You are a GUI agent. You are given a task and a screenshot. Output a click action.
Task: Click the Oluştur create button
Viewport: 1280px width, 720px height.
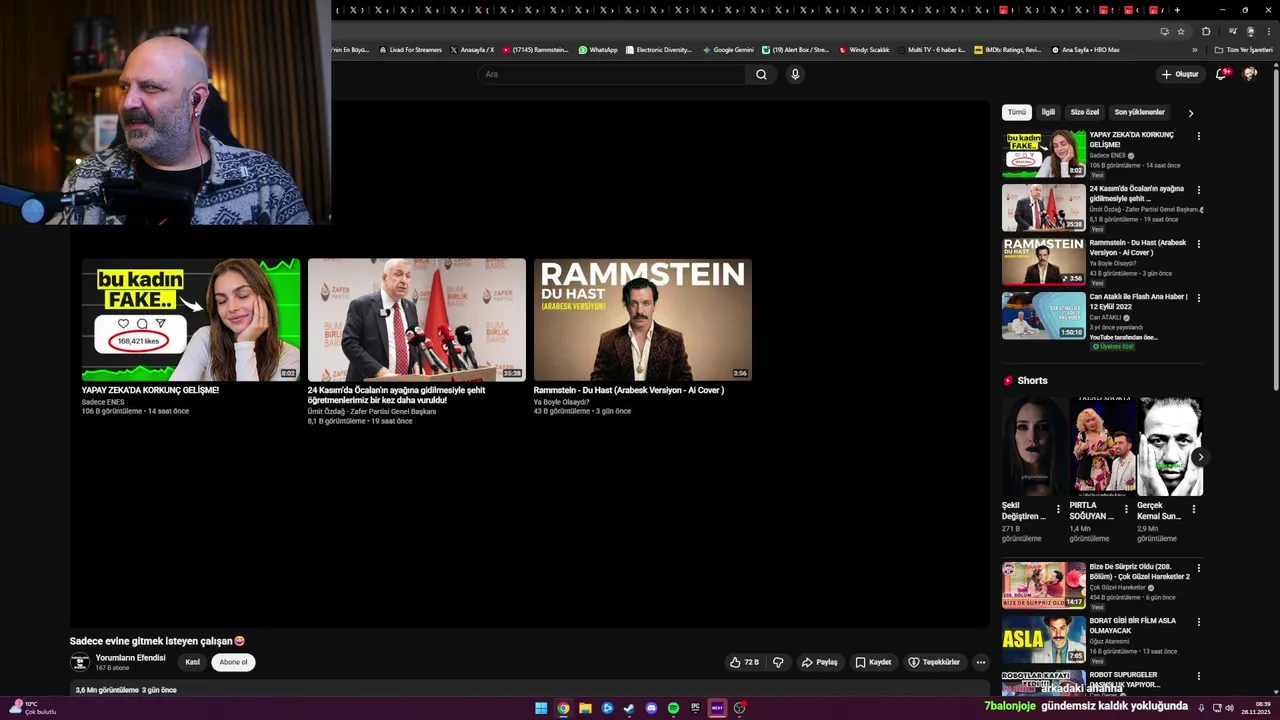tap(1180, 74)
